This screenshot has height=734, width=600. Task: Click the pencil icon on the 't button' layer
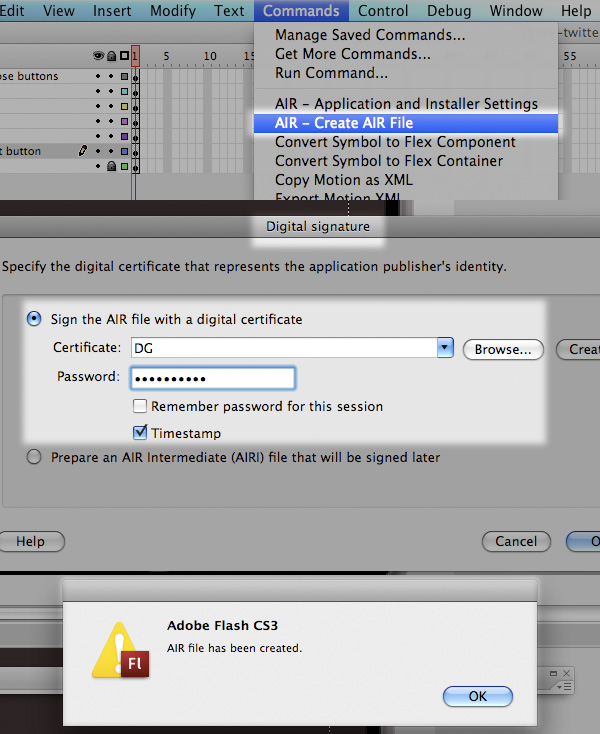[x=83, y=151]
